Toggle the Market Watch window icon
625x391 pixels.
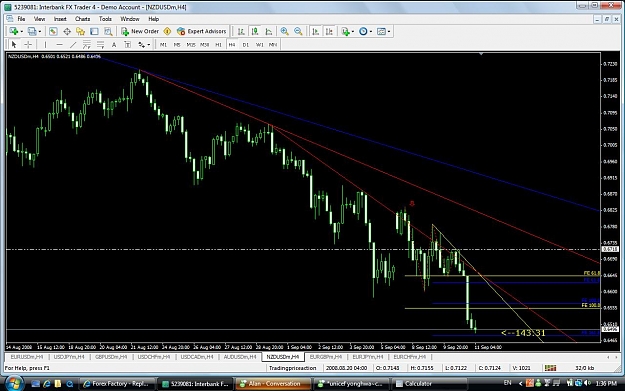coord(53,31)
